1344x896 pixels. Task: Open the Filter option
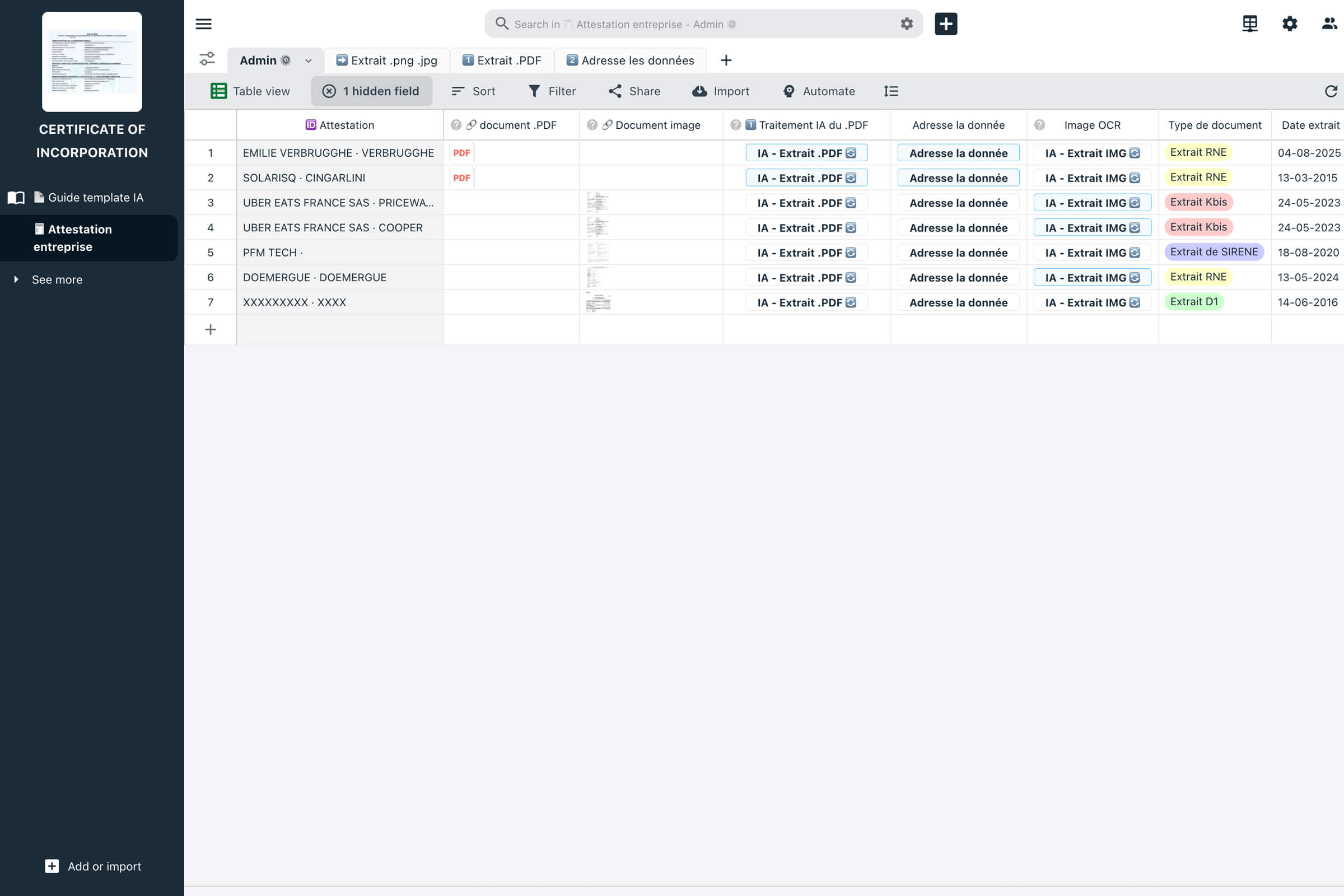(x=552, y=91)
